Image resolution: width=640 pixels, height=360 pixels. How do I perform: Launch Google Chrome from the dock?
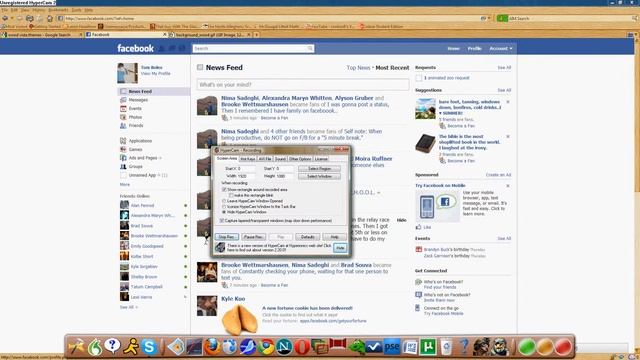[266, 347]
